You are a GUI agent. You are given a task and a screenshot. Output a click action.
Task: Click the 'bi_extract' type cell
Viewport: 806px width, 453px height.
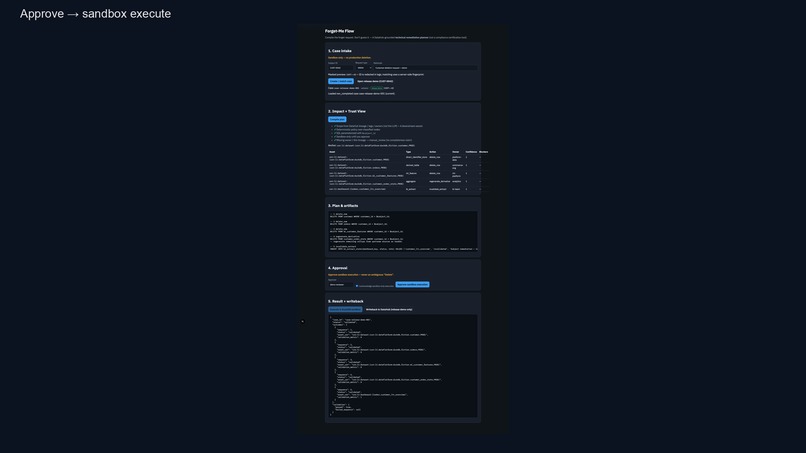(411, 189)
